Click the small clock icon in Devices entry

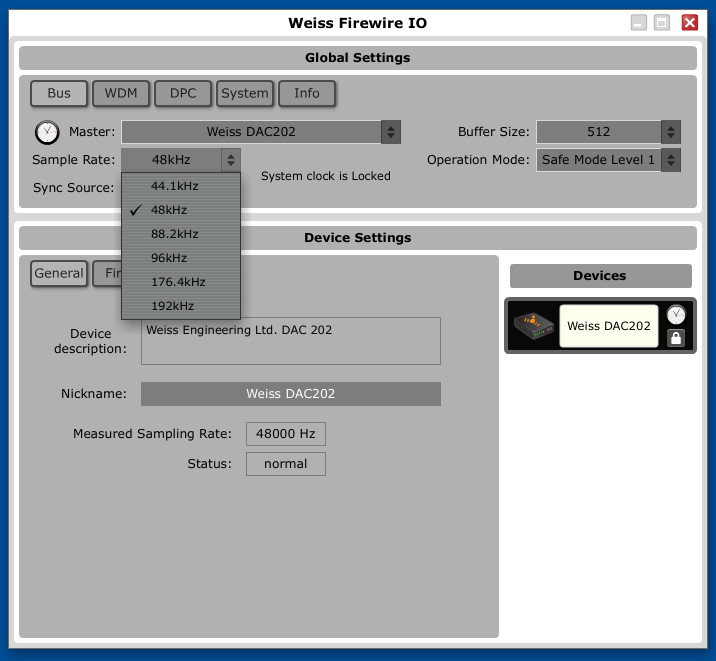[676, 315]
